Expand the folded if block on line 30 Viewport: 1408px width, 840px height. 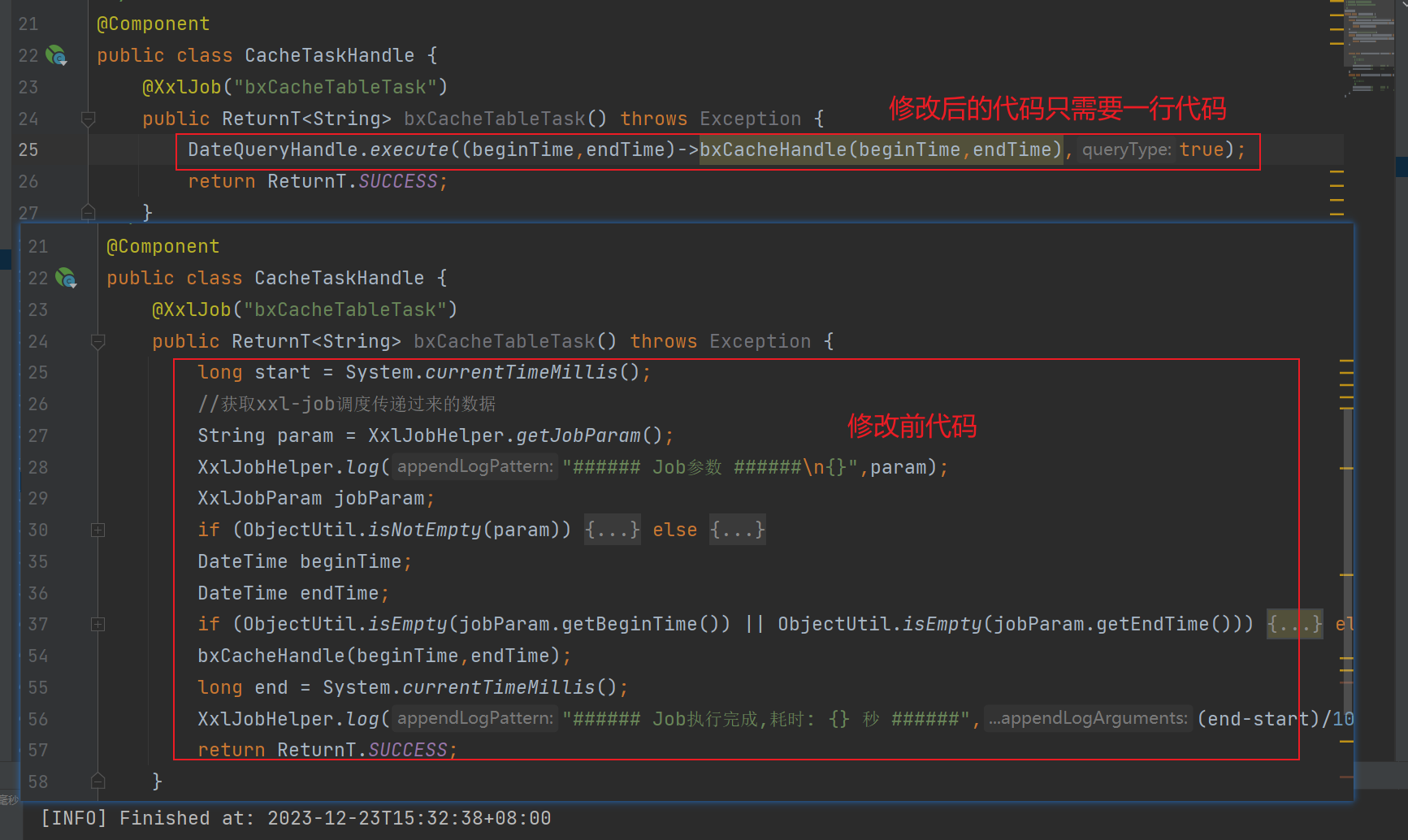(98, 530)
